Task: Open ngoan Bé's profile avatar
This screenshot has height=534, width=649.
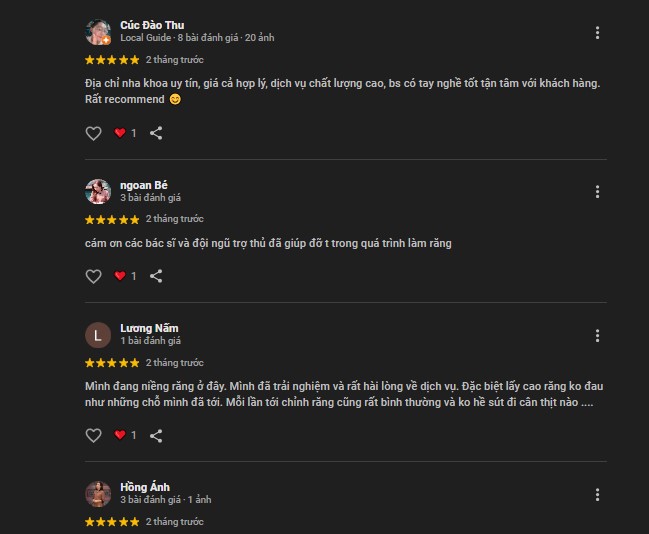Action: [98, 192]
